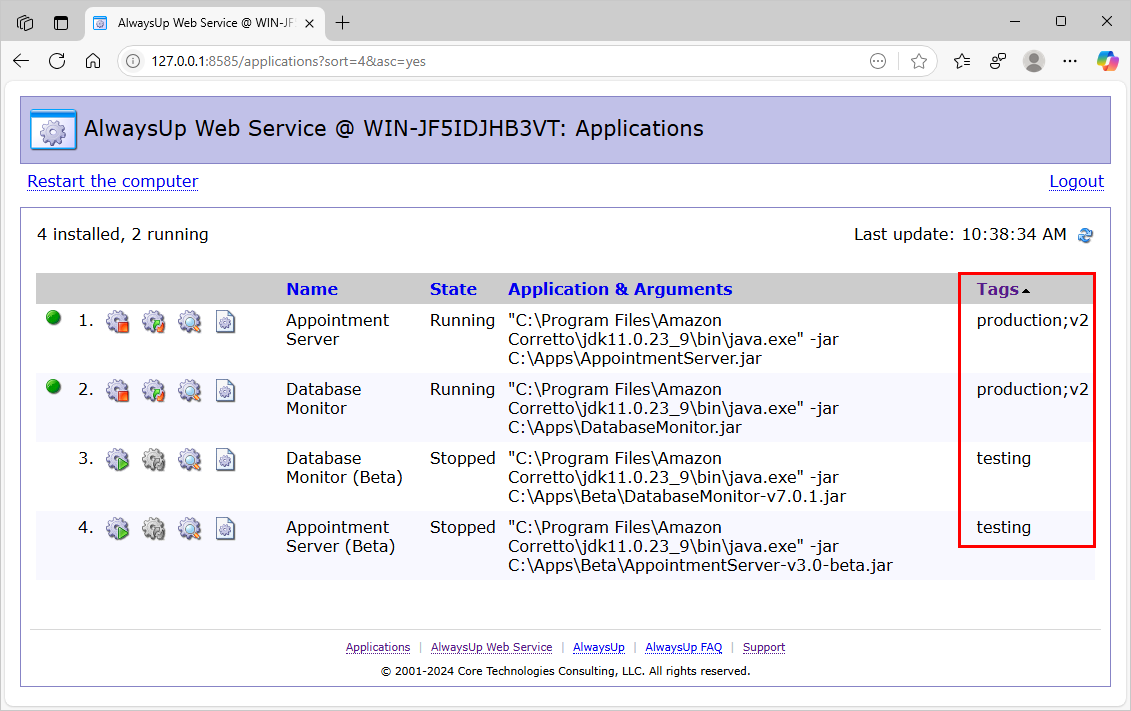The height and width of the screenshot is (711, 1131).
Task: View details of Appointment Server with magnifier icon
Action: [x=190, y=322]
